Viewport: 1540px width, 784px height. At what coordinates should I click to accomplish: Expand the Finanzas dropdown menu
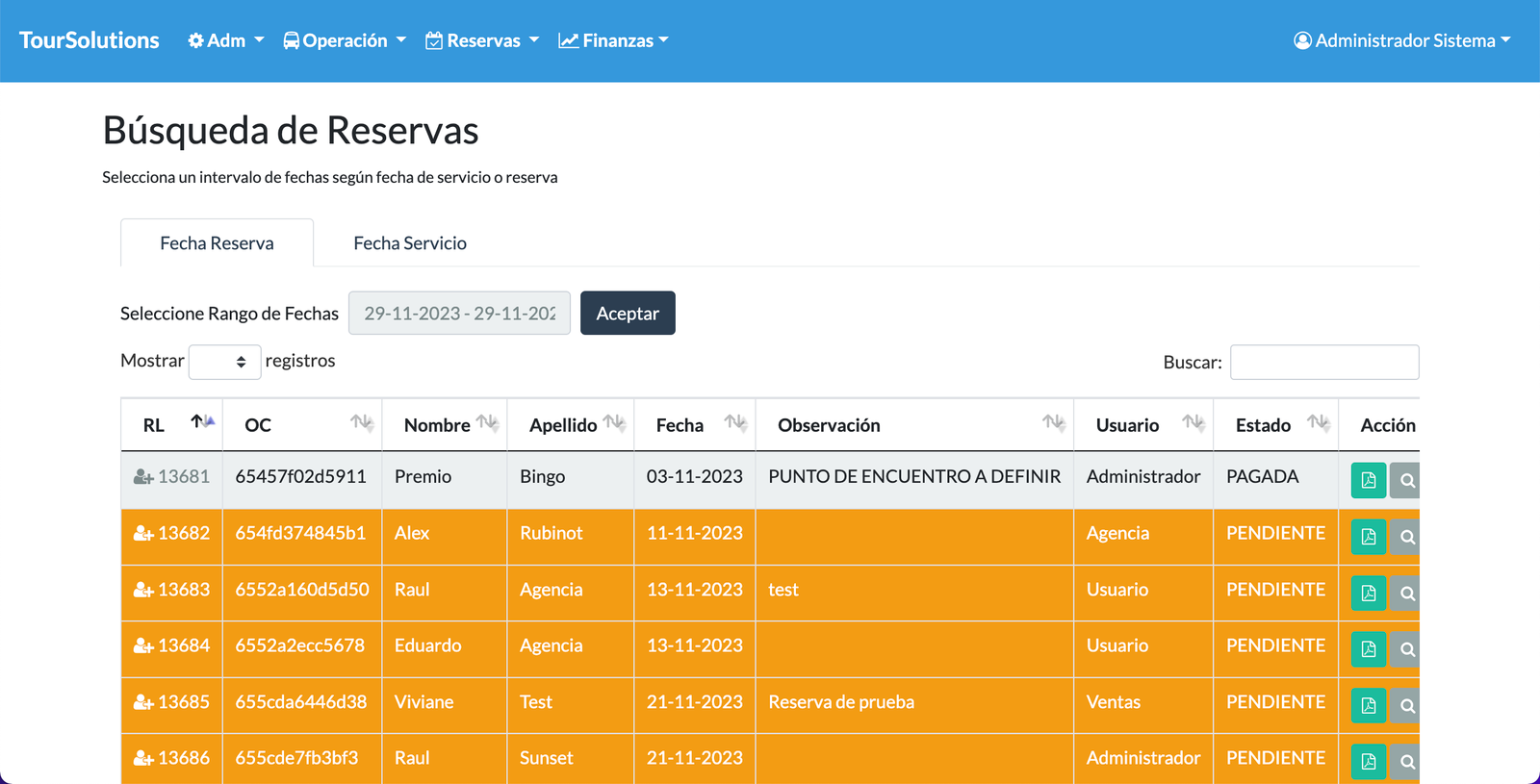pos(613,40)
